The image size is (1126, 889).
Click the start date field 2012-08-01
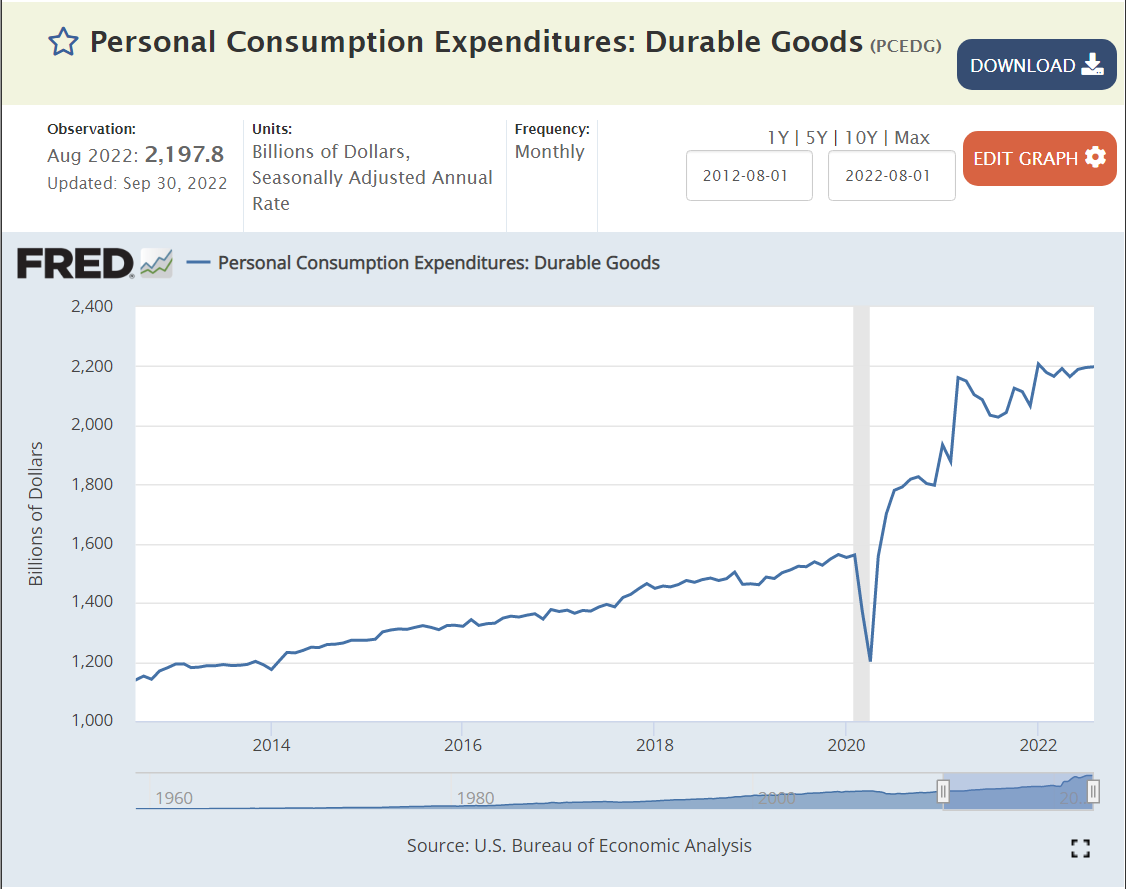(x=749, y=175)
